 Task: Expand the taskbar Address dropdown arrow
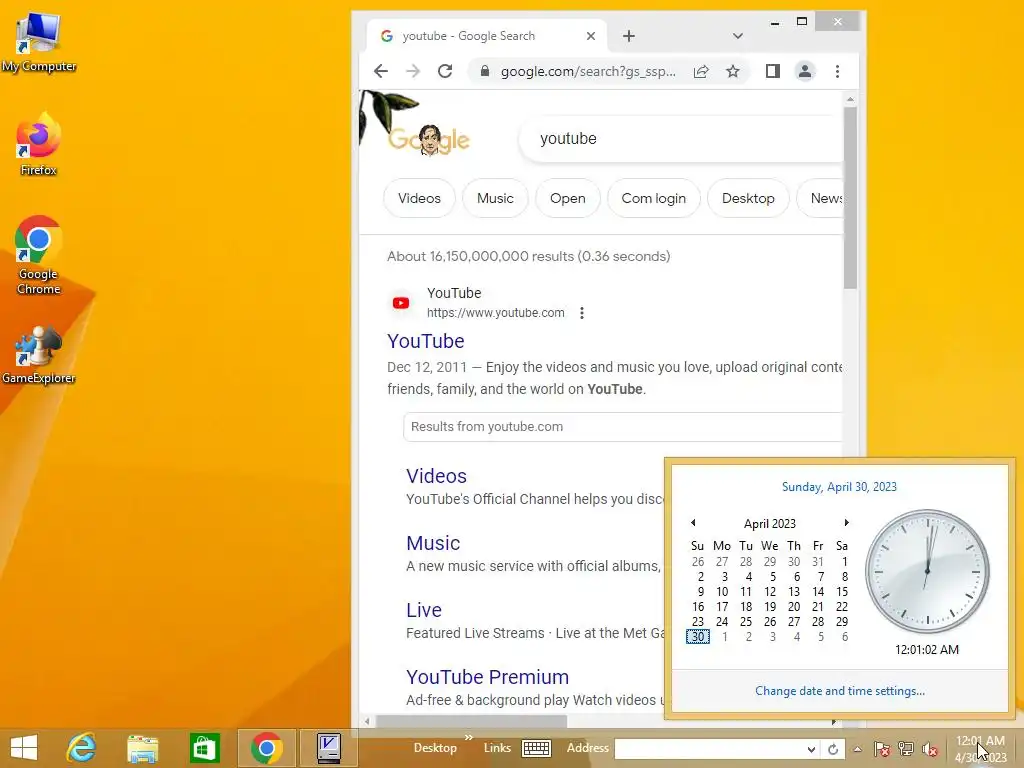(811, 749)
